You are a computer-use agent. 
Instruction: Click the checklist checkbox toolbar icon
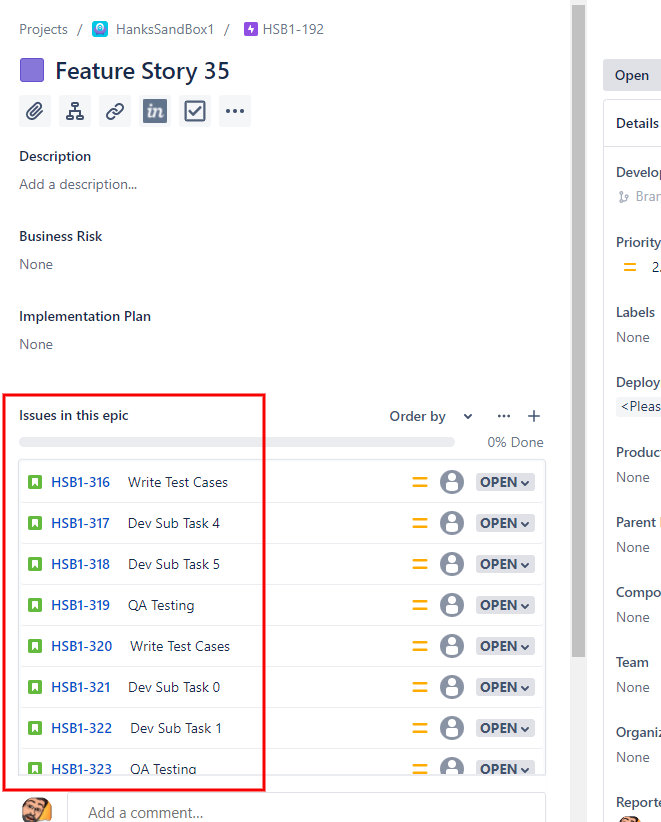click(x=194, y=111)
